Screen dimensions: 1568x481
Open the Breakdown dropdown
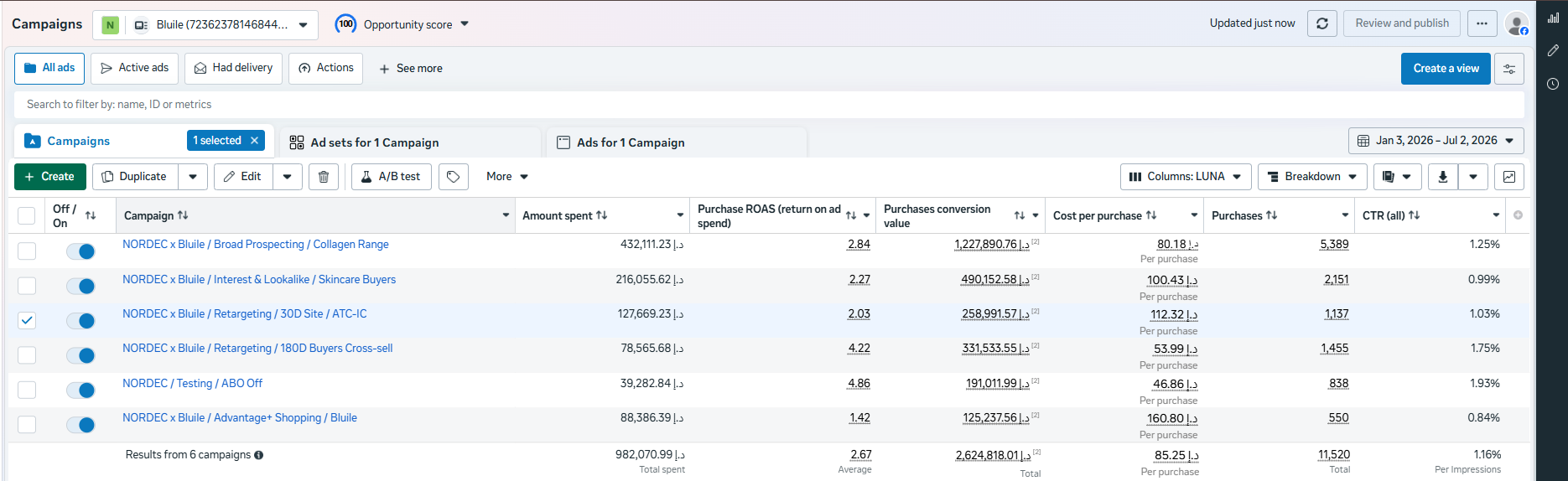[x=1312, y=177]
